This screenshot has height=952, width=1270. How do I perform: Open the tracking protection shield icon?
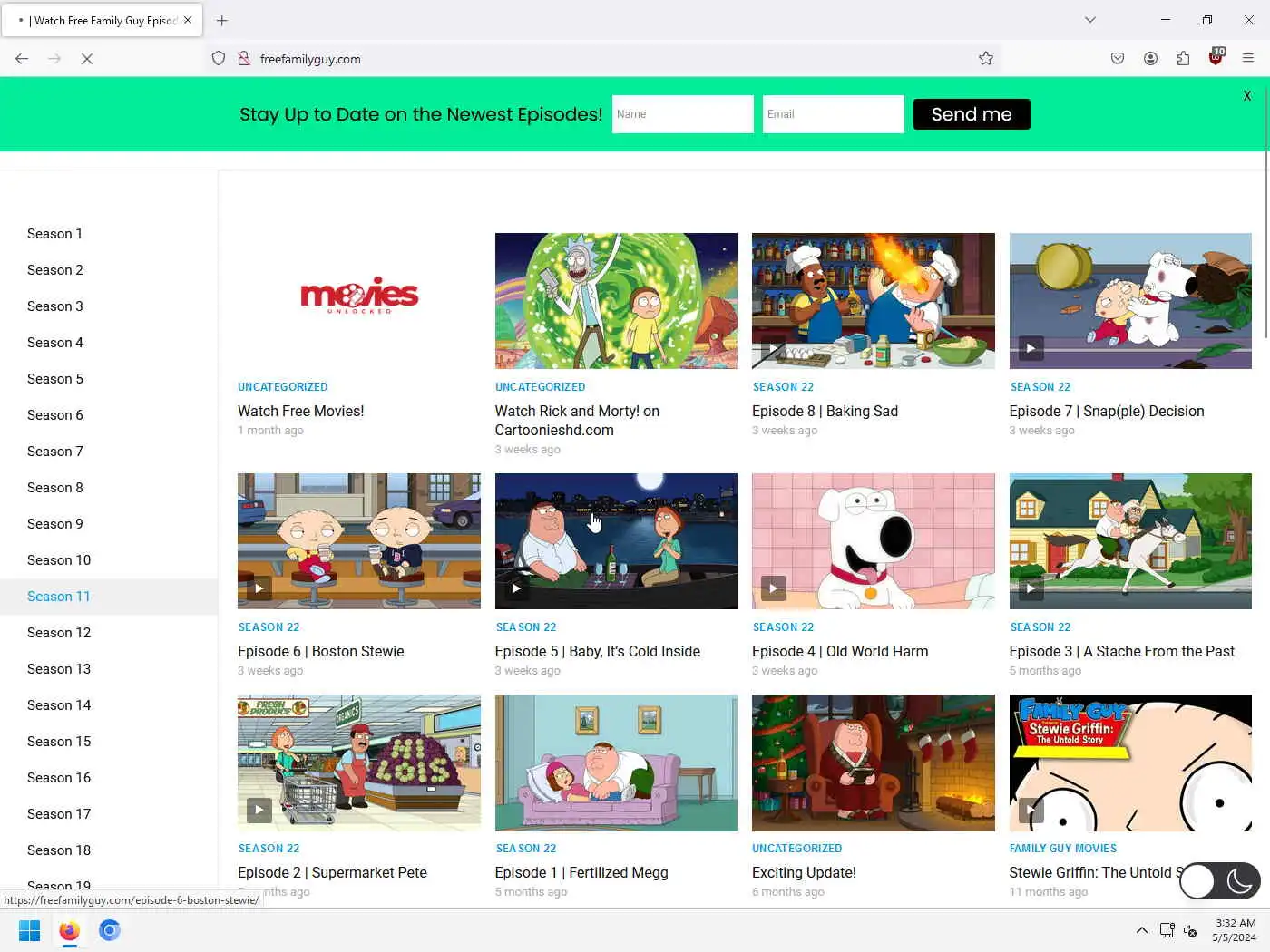coord(219,59)
